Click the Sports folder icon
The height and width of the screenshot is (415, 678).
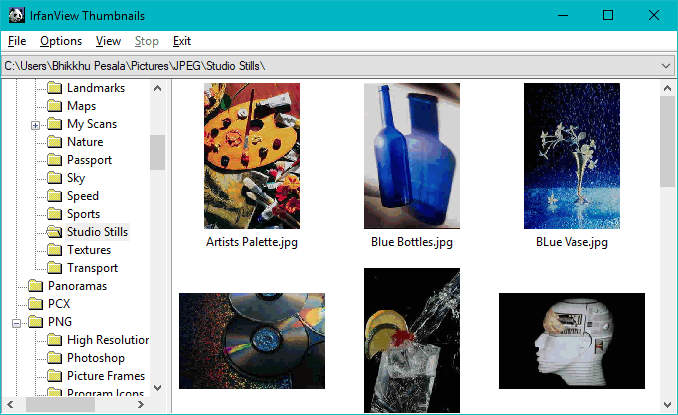54,214
